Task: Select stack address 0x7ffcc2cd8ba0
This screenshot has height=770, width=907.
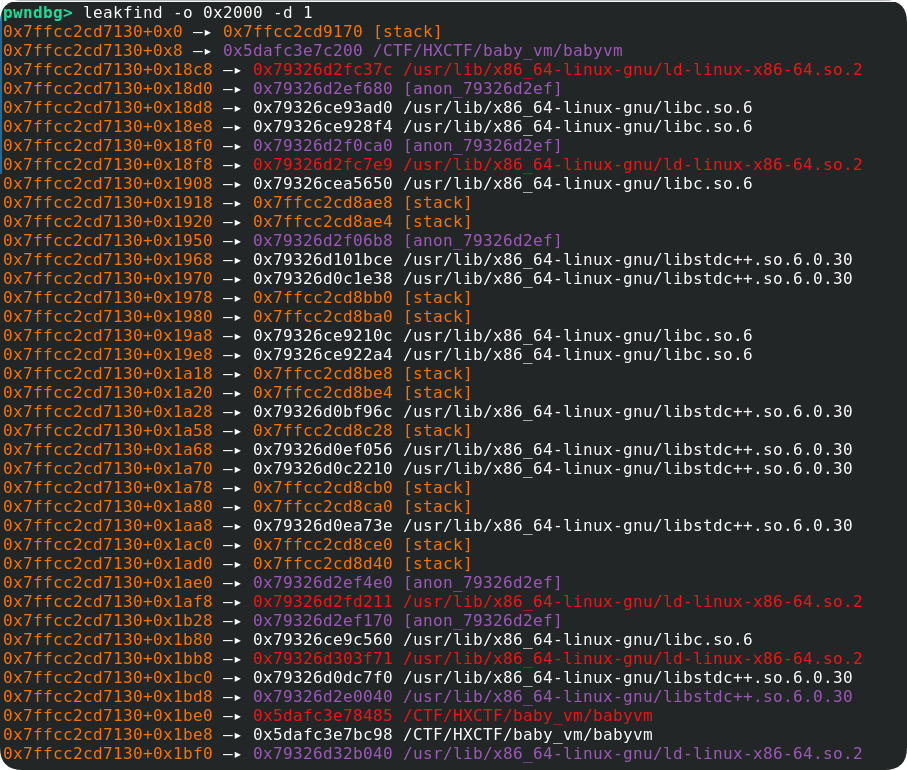Action: click(323, 316)
